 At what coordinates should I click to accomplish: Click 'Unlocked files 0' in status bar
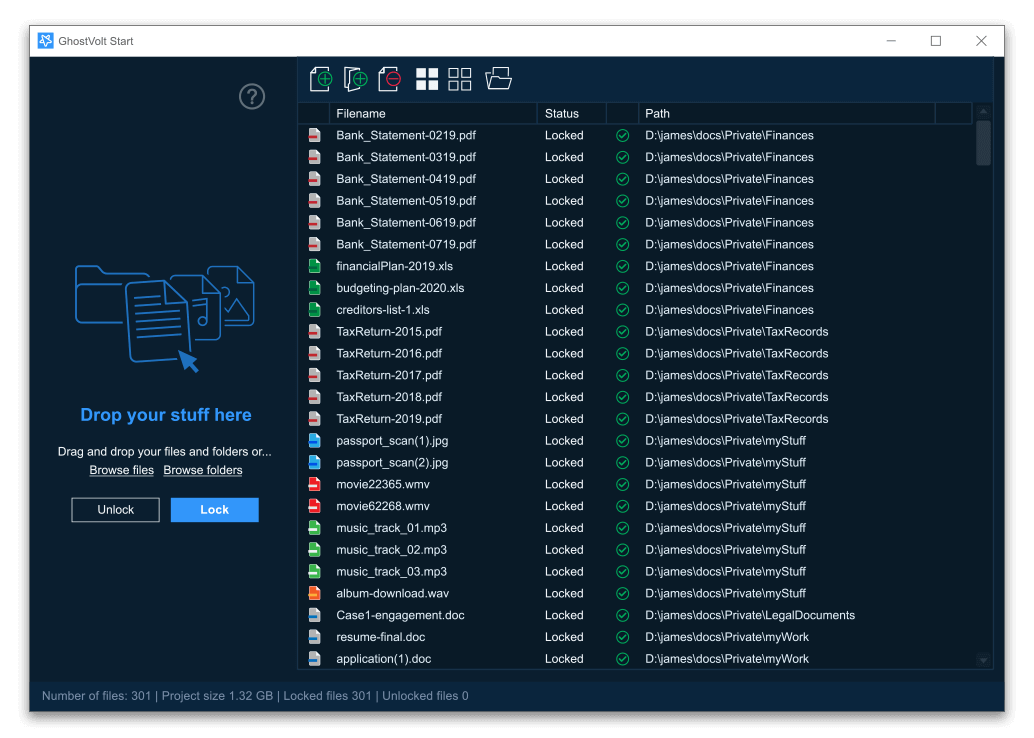(425, 696)
